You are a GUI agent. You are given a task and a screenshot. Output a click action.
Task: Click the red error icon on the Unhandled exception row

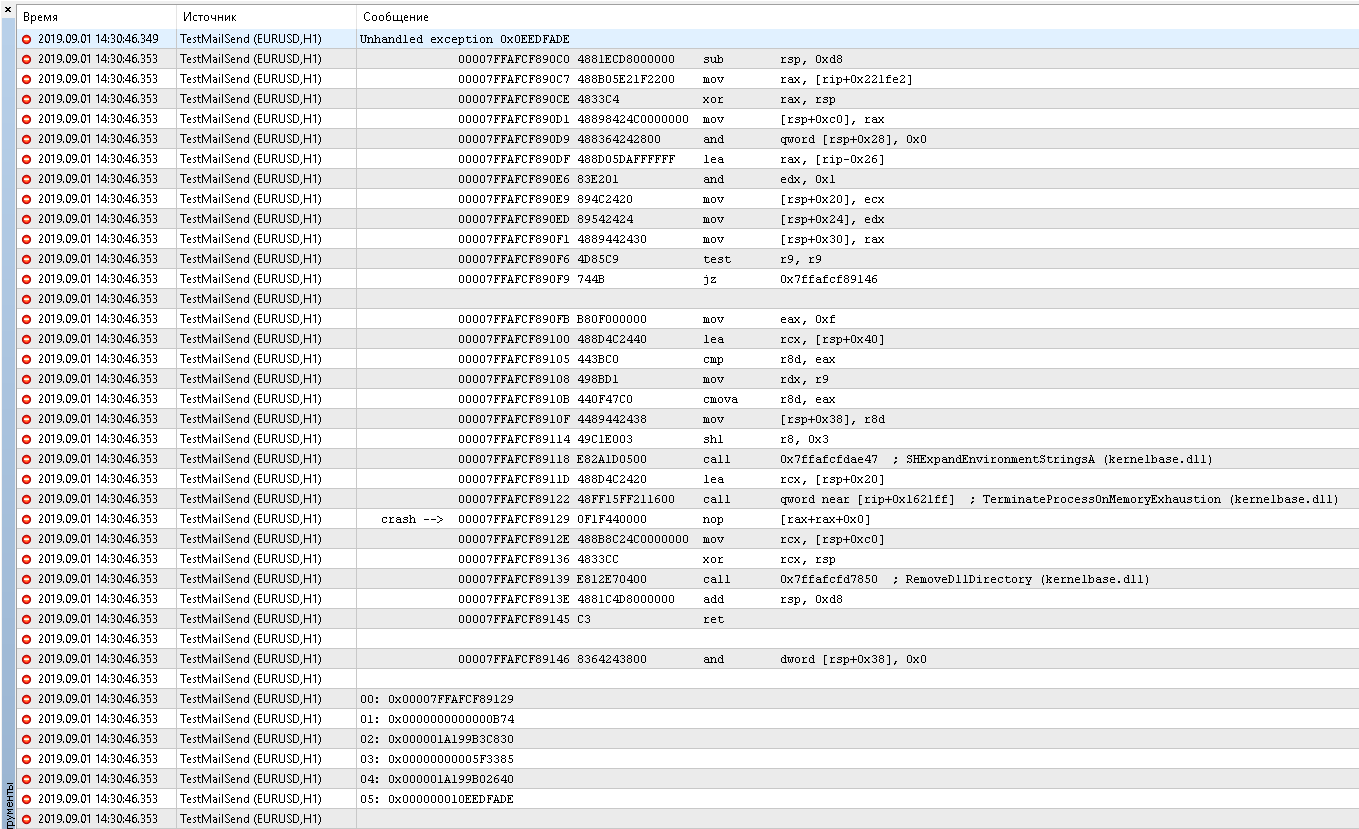pos(25,38)
